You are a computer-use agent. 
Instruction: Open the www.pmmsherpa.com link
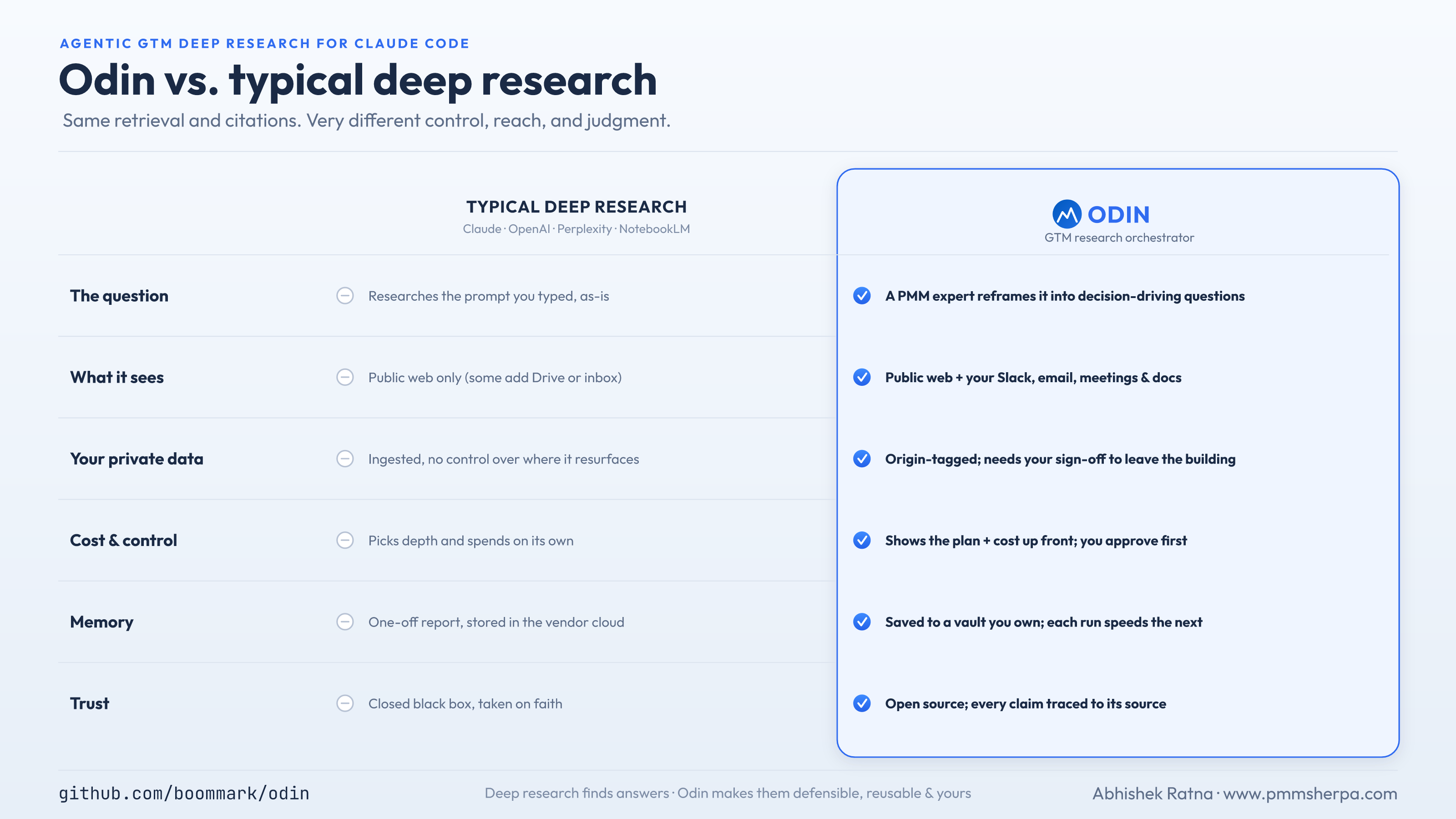pos(1310,794)
